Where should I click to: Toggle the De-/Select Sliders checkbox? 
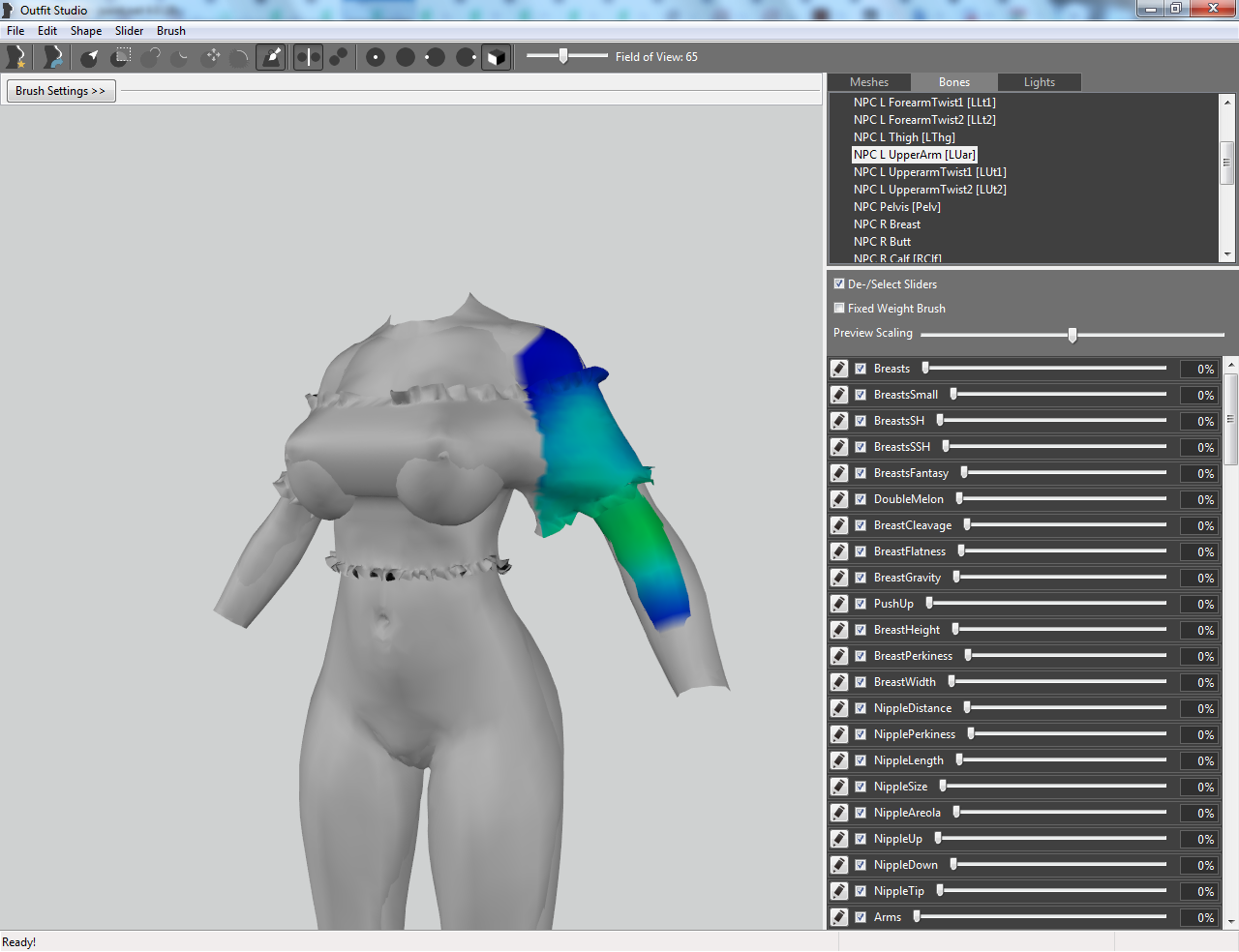[x=839, y=284]
